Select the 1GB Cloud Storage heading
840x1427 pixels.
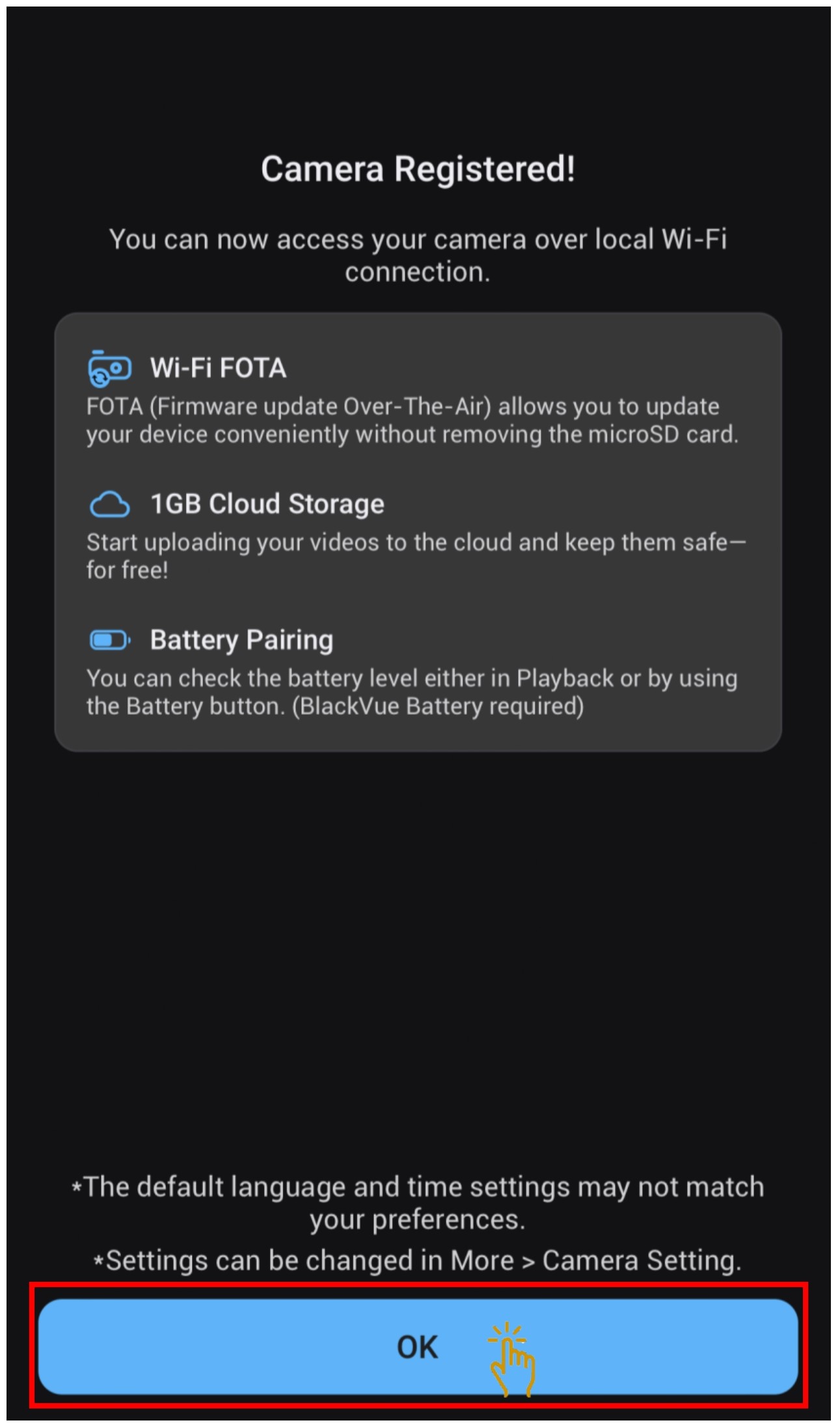(x=267, y=505)
